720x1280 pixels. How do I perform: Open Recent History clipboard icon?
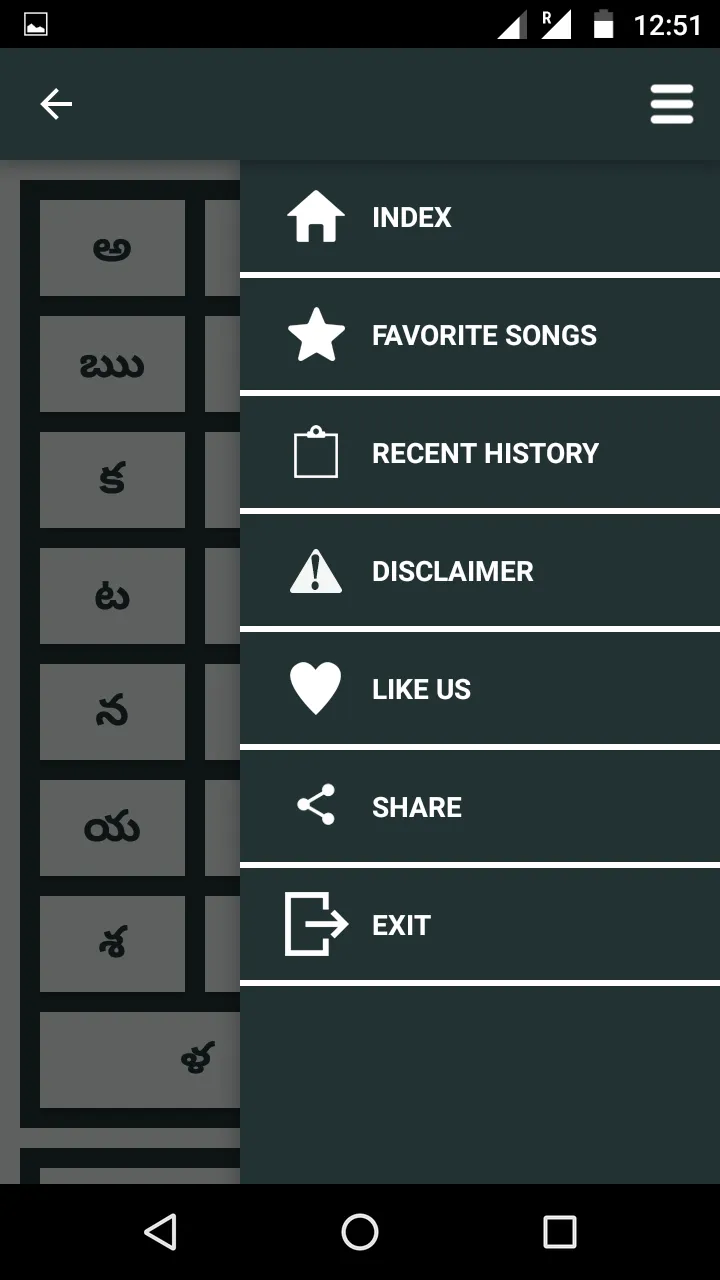tap(316, 453)
